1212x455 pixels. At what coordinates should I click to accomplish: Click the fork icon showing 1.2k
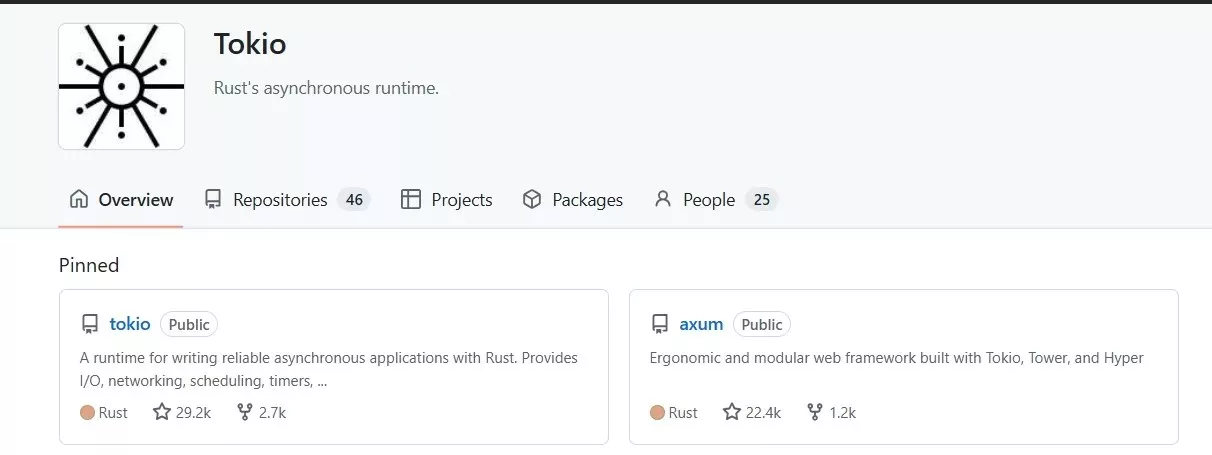point(815,412)
